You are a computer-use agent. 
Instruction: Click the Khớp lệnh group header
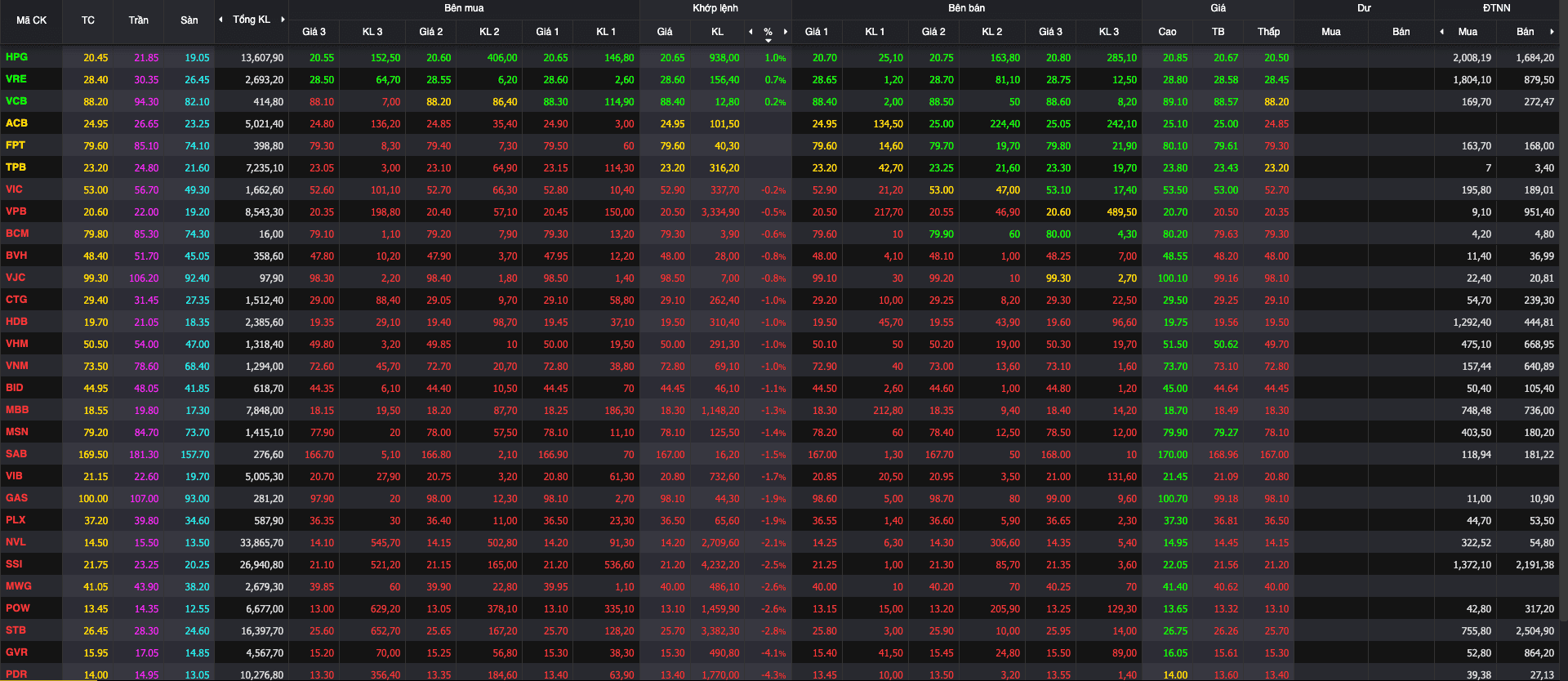[715, 8]
